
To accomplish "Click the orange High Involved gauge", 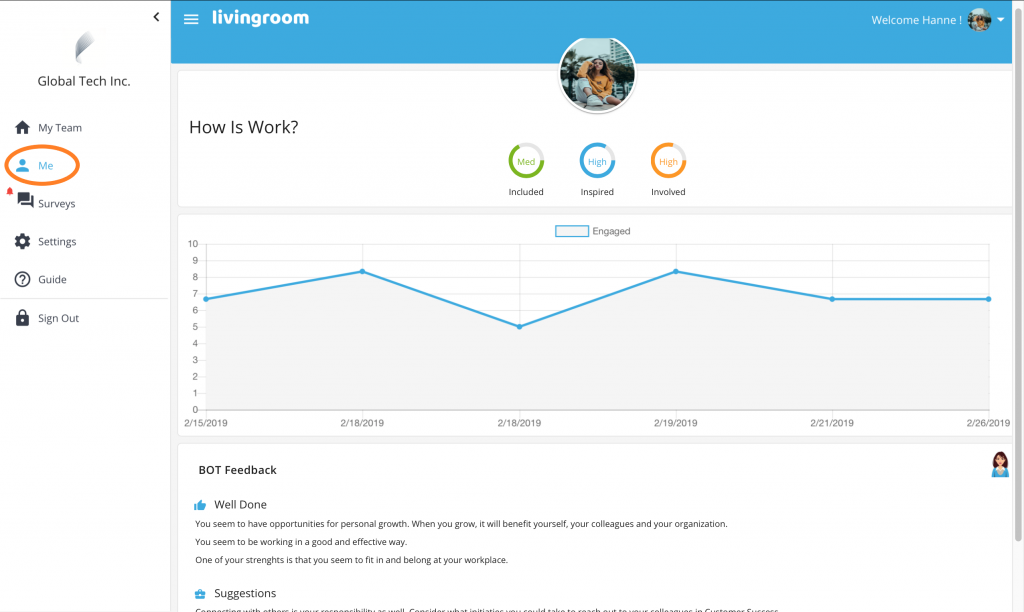I will (x=668, y=161).
